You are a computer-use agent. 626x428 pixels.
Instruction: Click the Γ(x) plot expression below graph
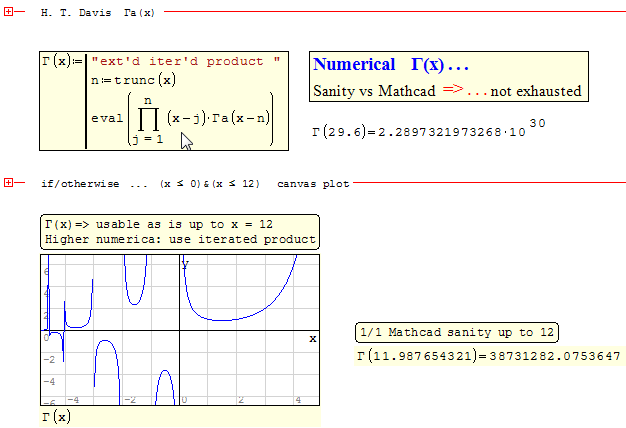pos(56,416)
